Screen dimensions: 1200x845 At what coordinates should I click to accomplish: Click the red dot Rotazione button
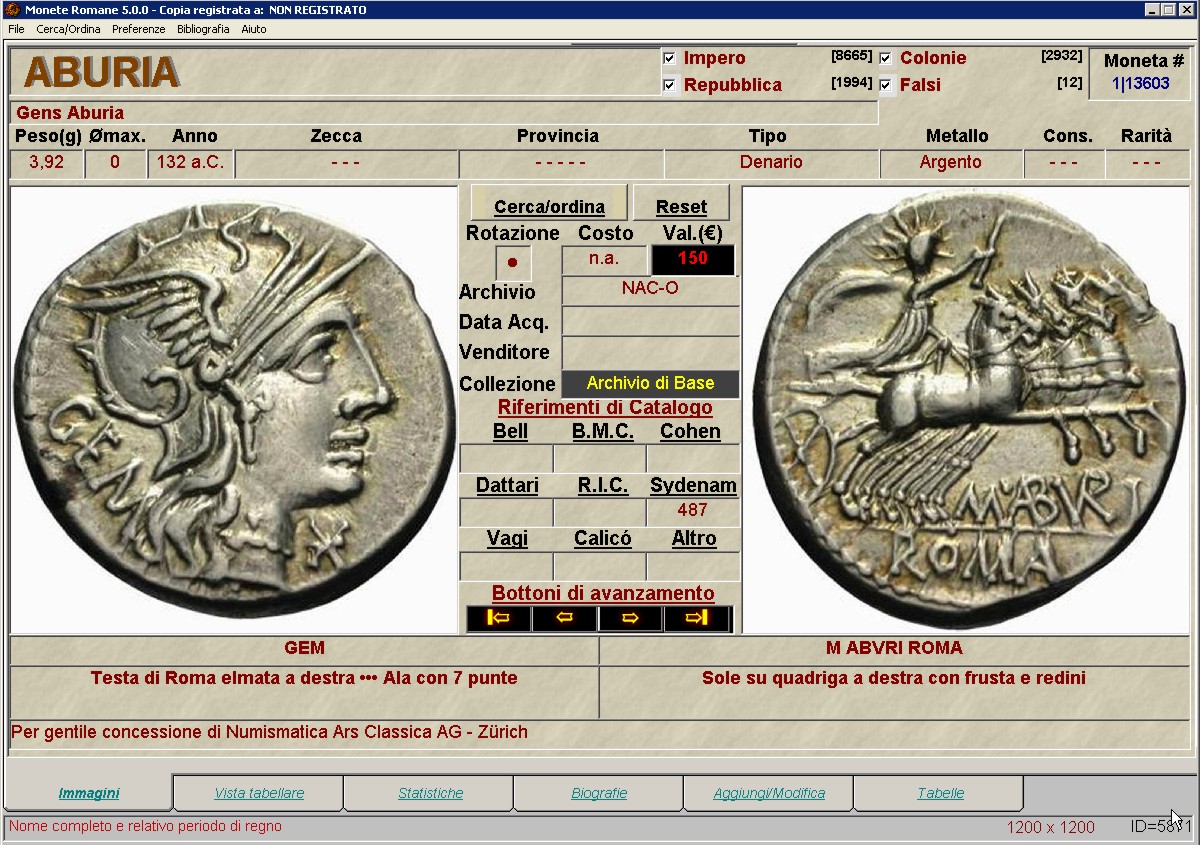coord(513,263)
